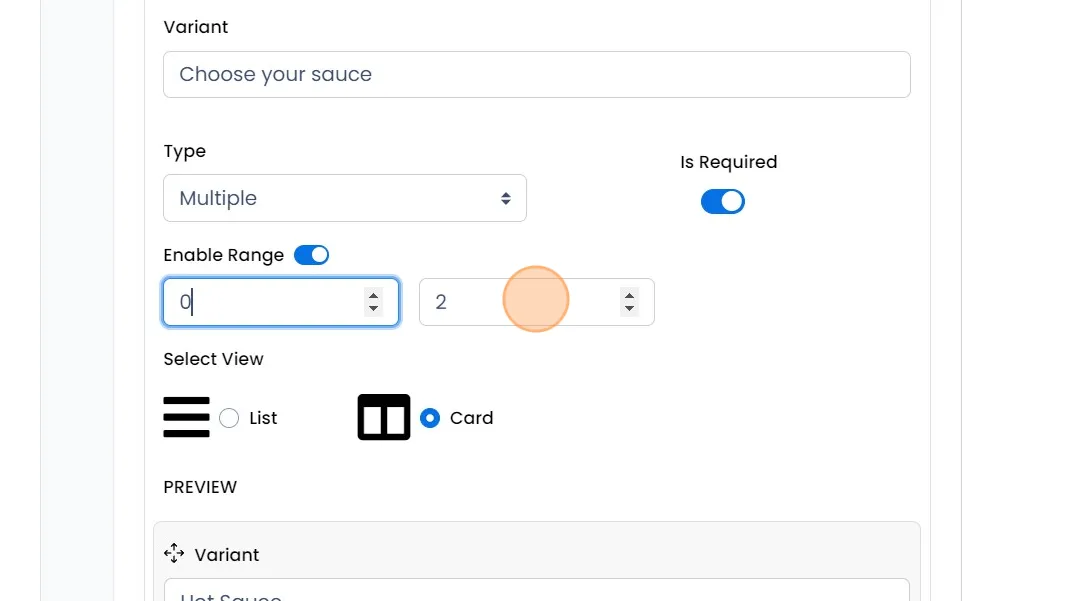Decrease the maximum range down arrow
This screenshot has height=601, width=1075.
pyautogui.click(x=629, y=308)
